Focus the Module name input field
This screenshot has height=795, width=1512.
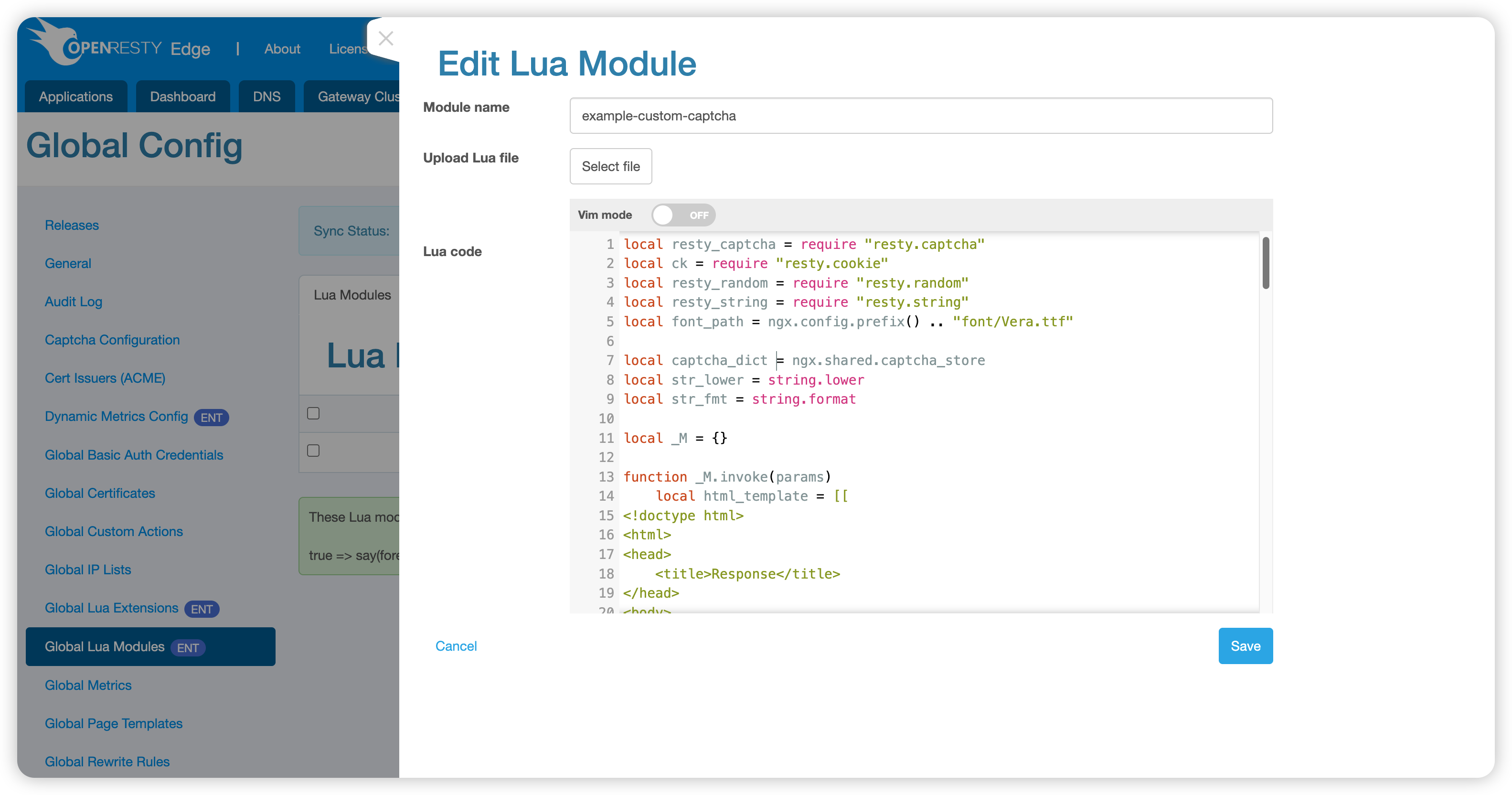(x=920, y=116)
